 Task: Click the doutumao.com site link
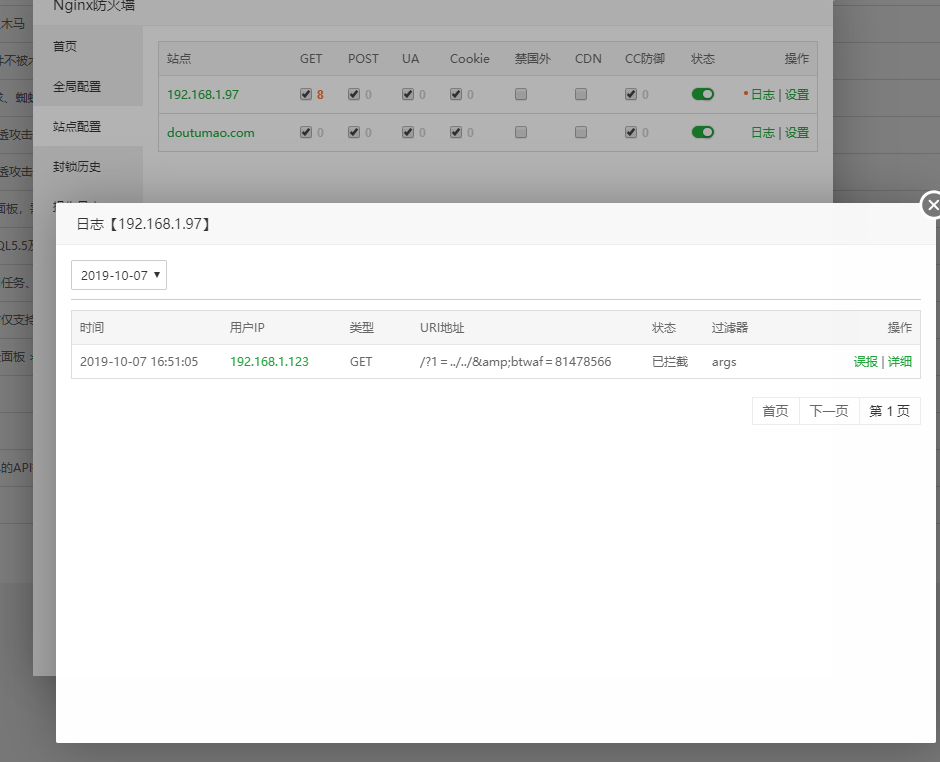click(x=210, y=132)
